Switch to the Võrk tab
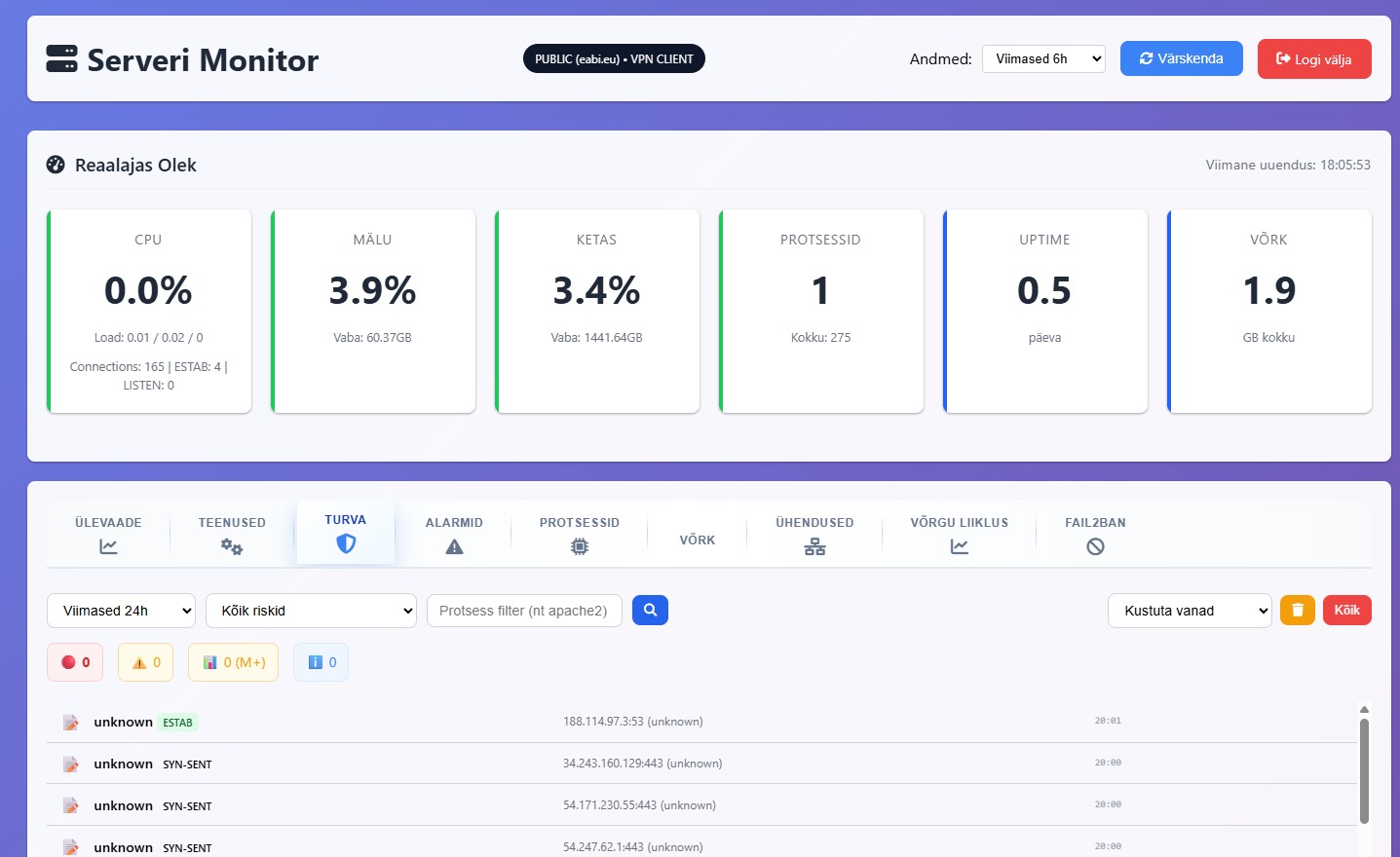The height and width of the screenshot is (857, 1400). [697, 539]
